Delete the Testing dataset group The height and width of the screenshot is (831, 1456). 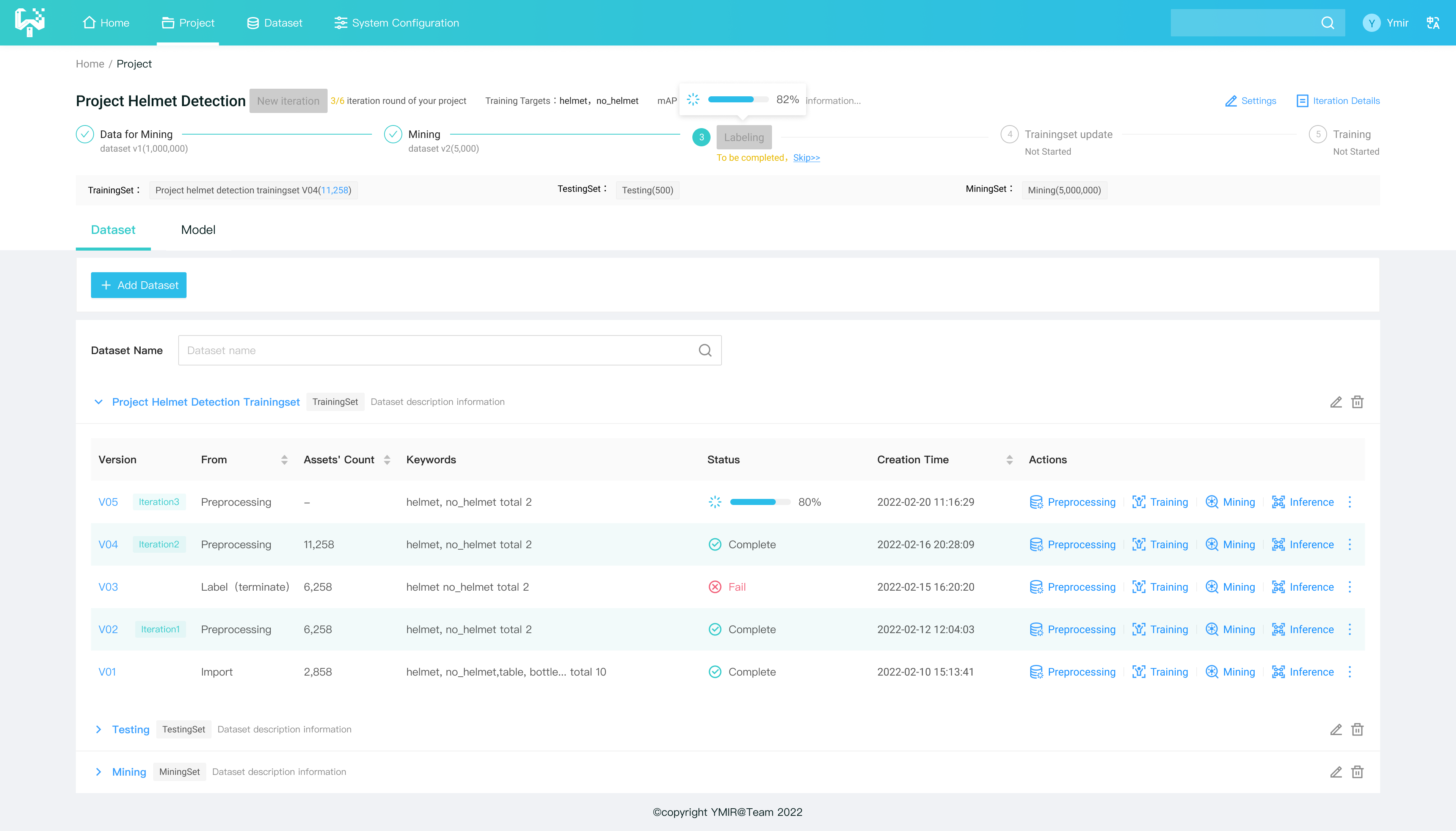[1357, 729]
